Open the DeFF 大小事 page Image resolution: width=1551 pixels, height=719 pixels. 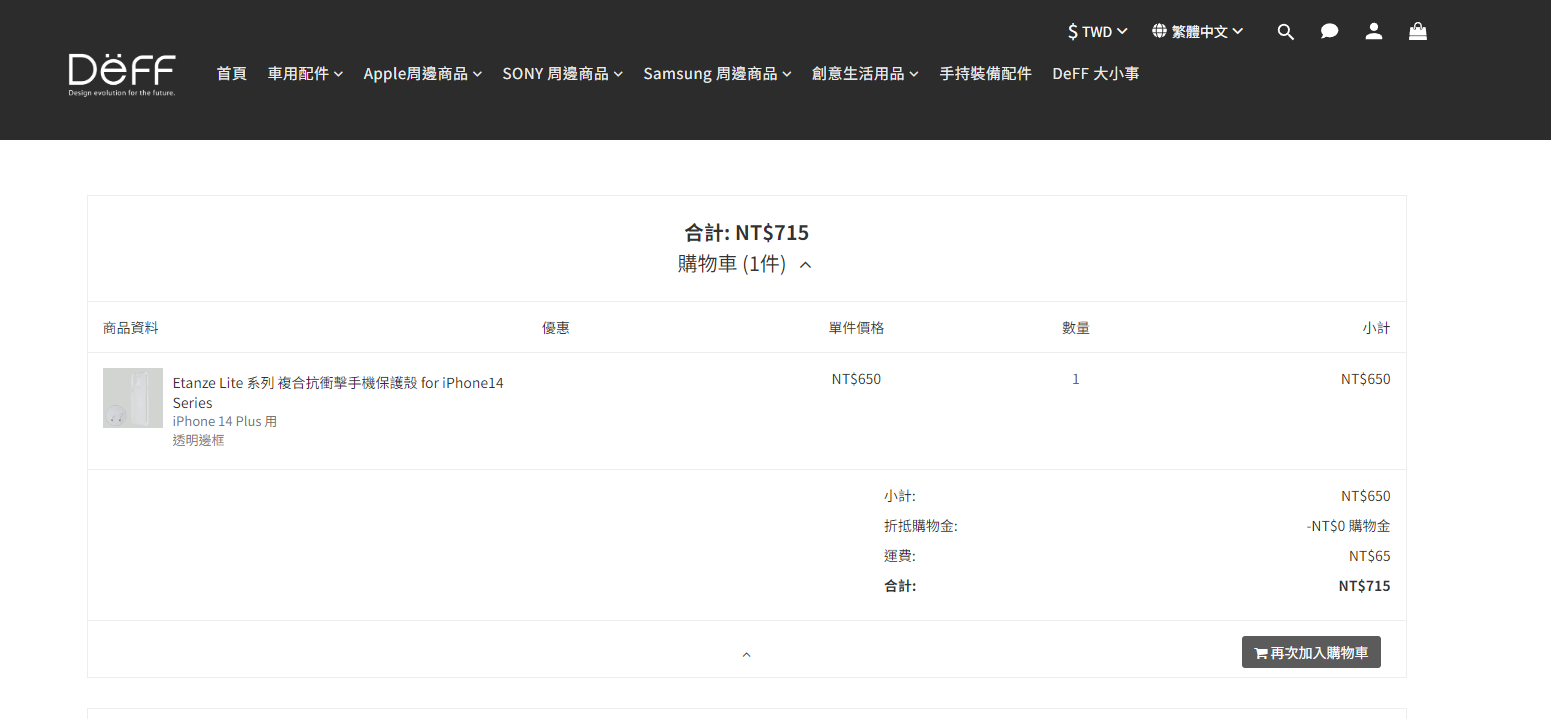tap(1095, 74)
